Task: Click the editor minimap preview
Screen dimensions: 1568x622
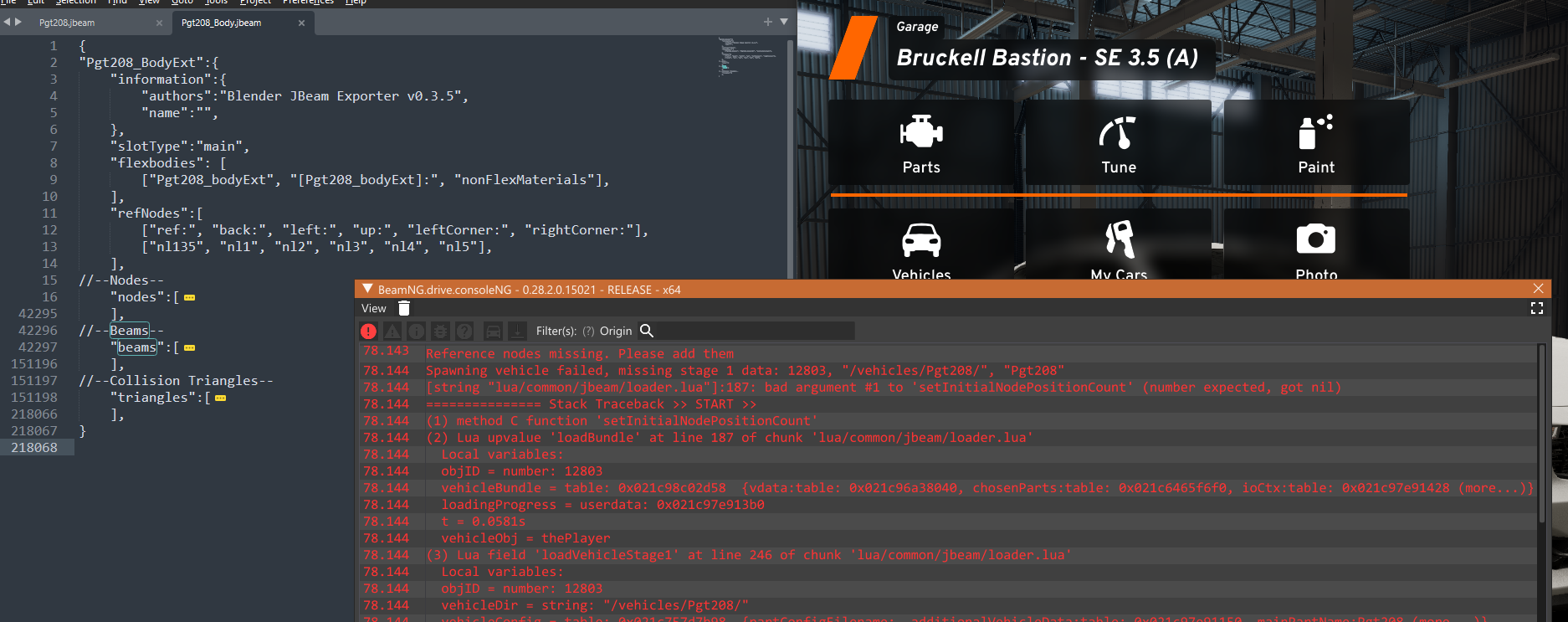Action: (746, 57)
